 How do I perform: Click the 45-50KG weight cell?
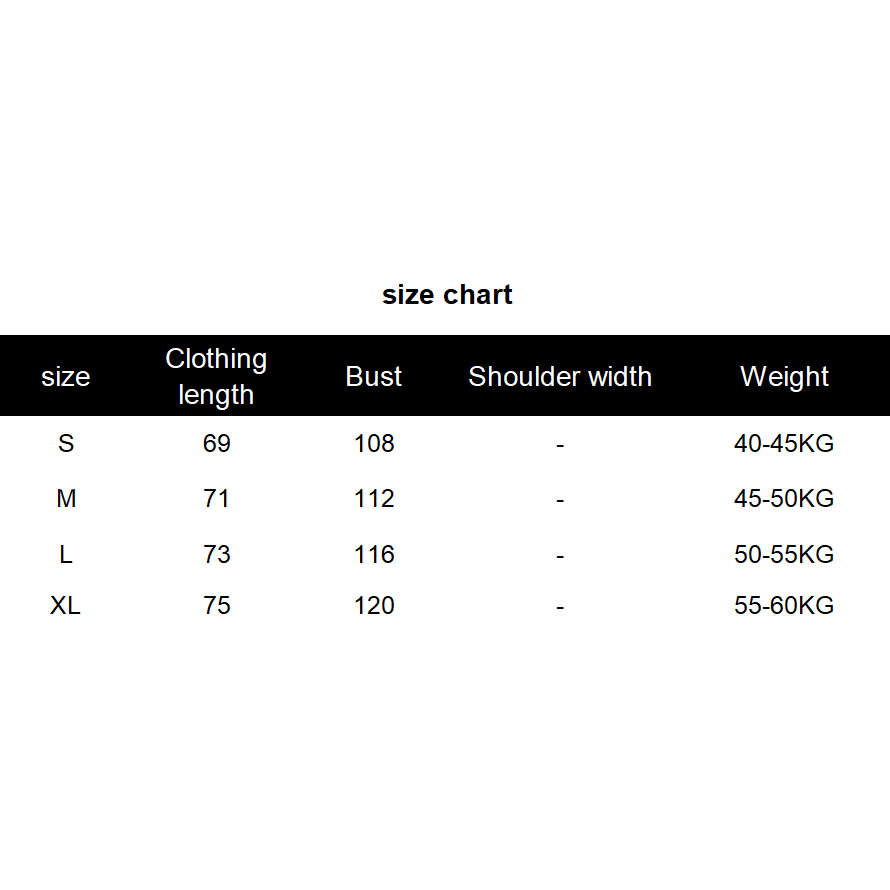click(784, 498)
